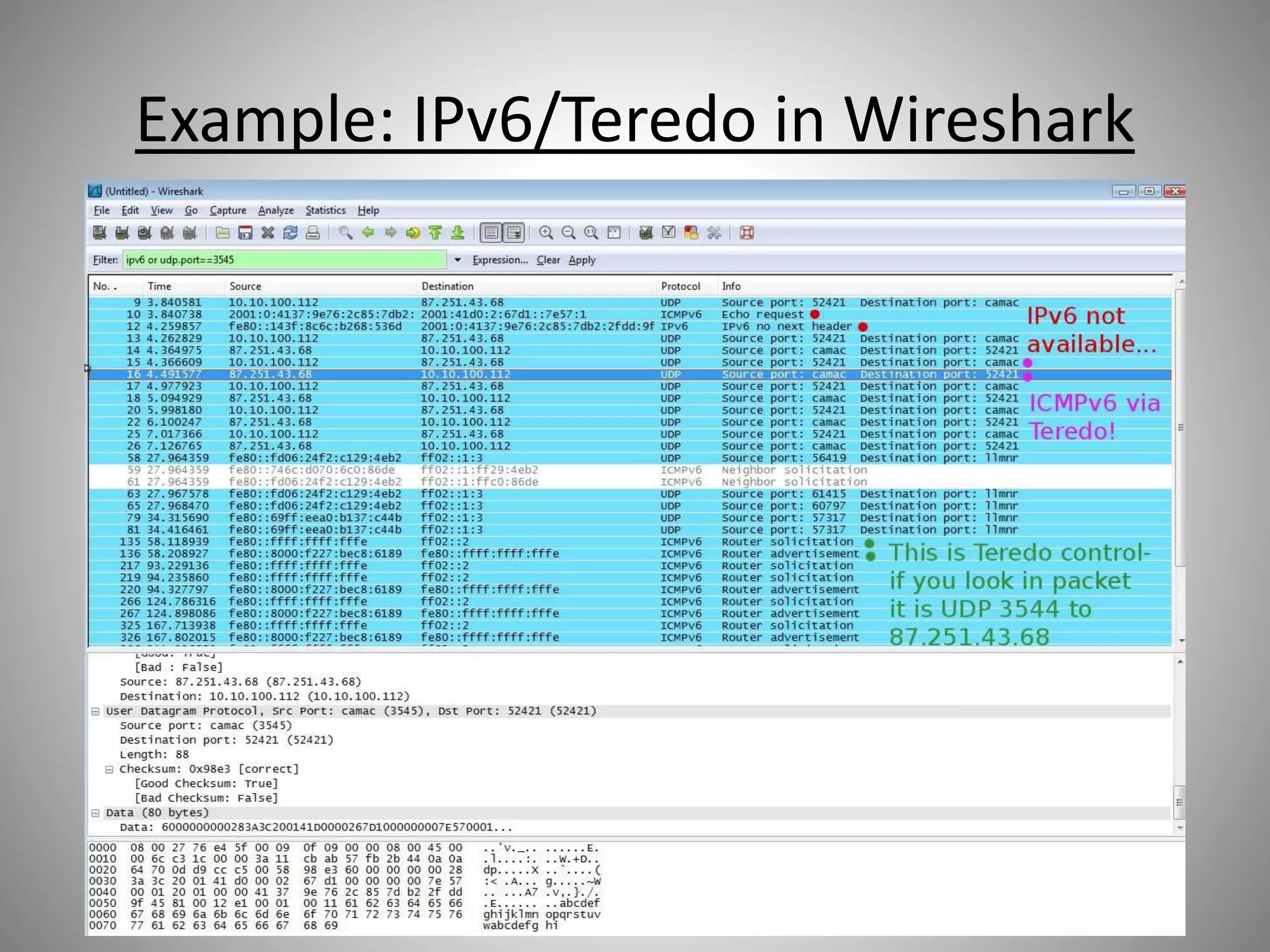Screen dimensions: 1270x952
Task: Sort packets by the No. column header
Action: coord(115,286)
